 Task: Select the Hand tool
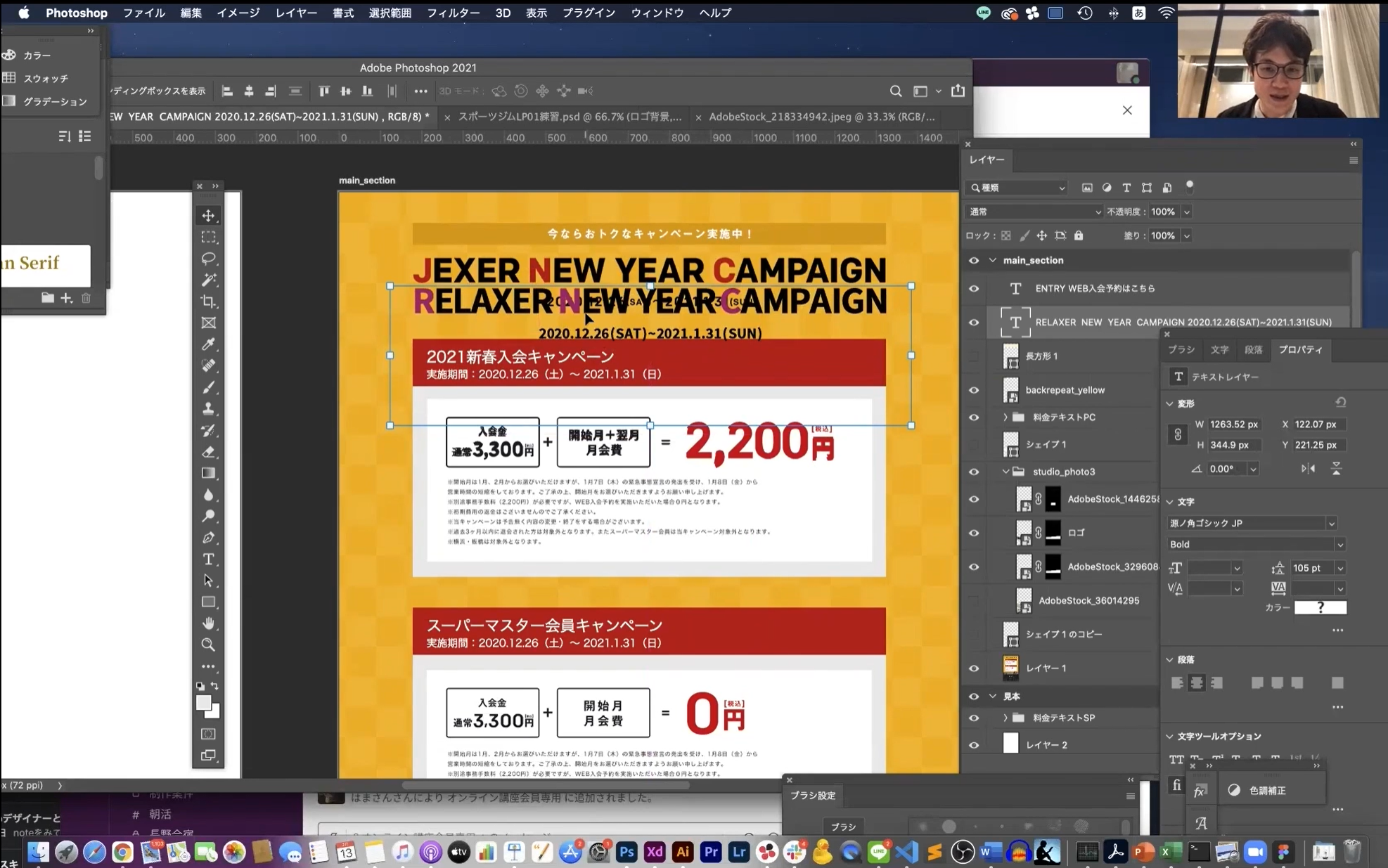(208, 623)
